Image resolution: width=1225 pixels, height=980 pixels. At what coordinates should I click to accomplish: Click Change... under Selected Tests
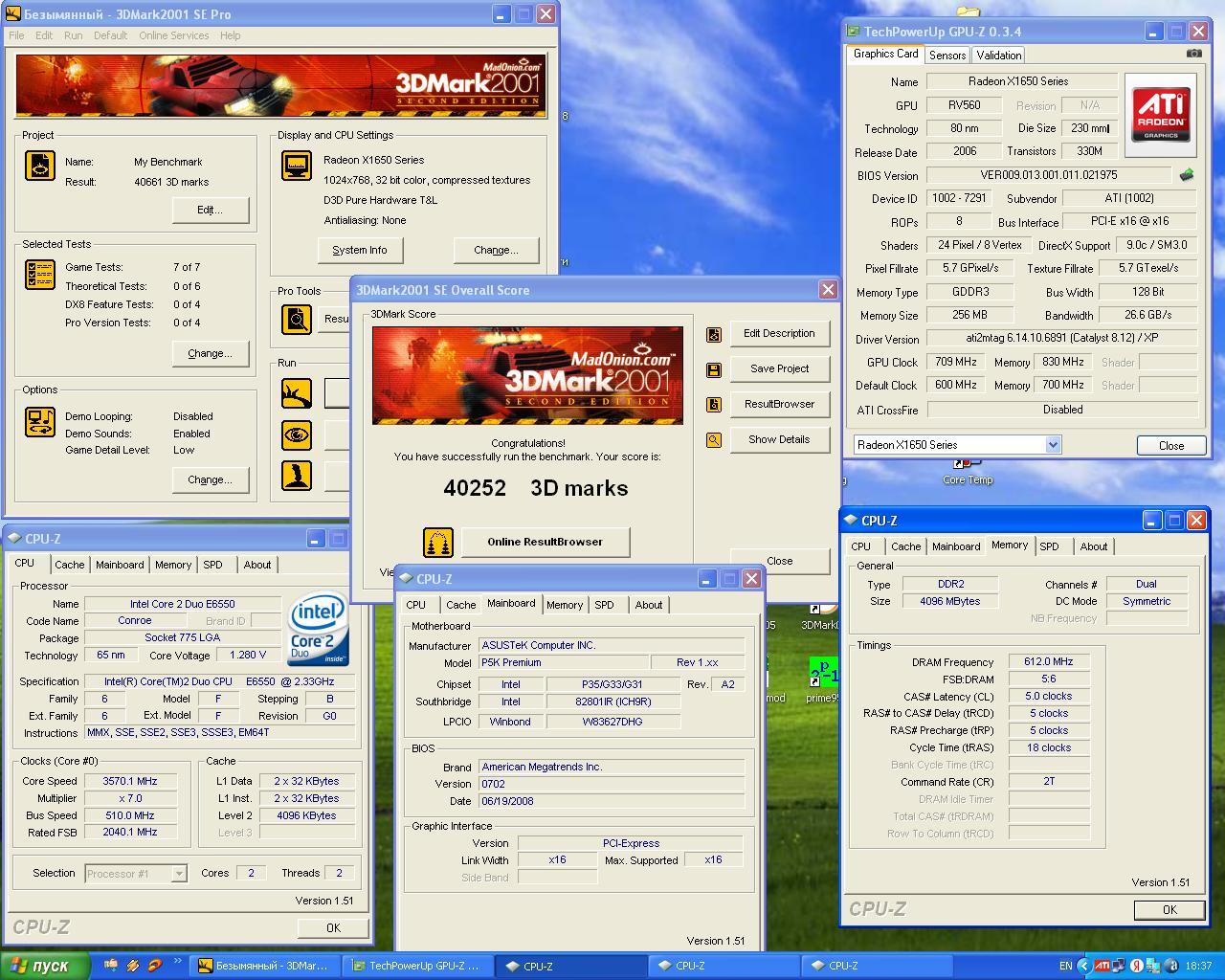pos(211,353)
